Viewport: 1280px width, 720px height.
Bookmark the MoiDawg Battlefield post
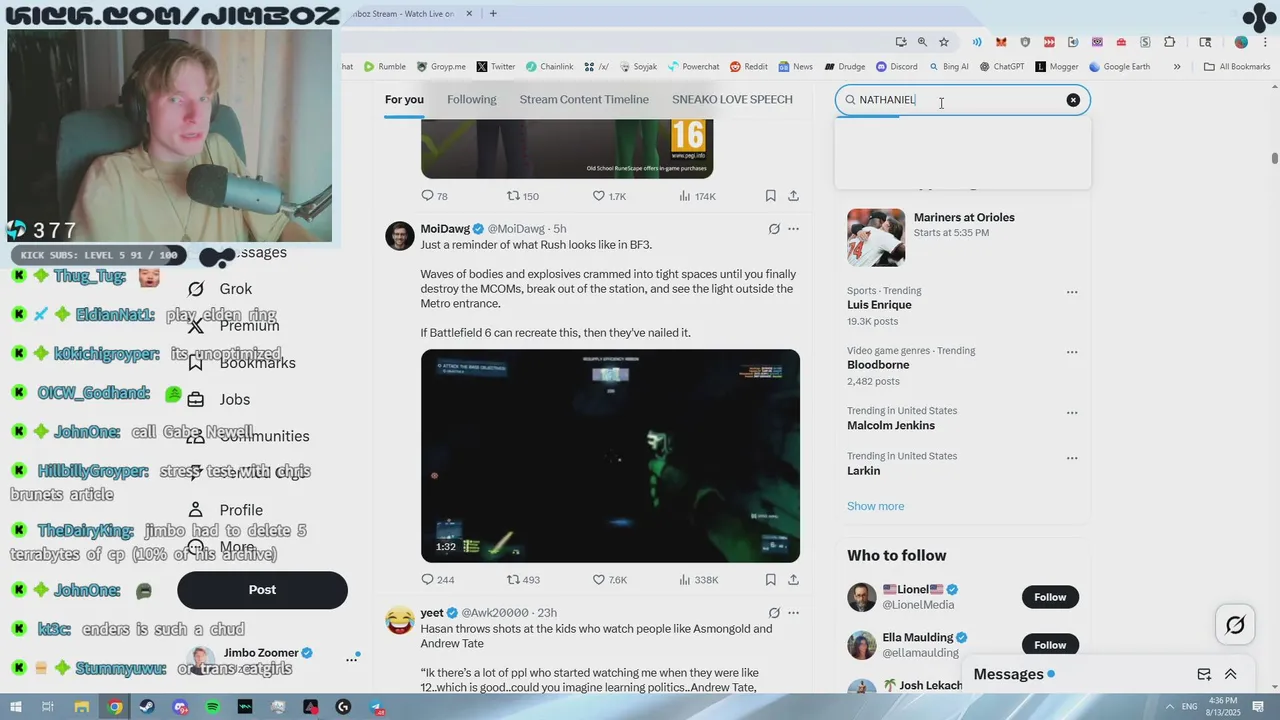[770, 580]
